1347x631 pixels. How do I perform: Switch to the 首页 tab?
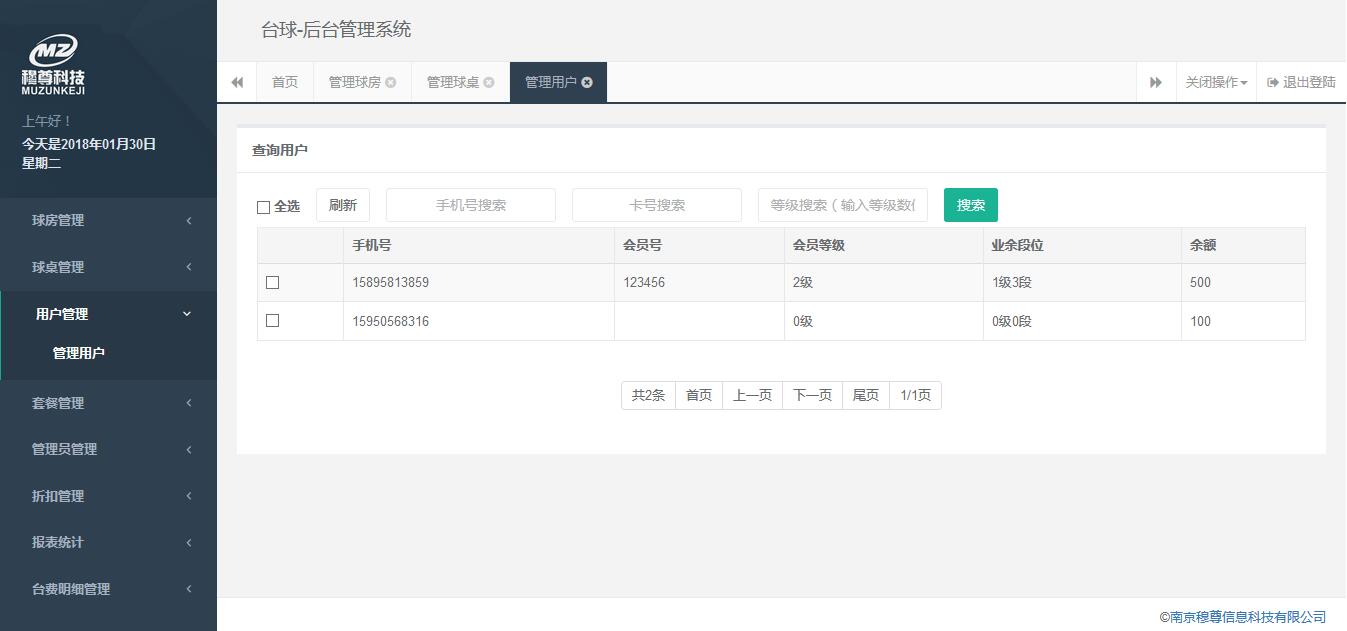285,82
